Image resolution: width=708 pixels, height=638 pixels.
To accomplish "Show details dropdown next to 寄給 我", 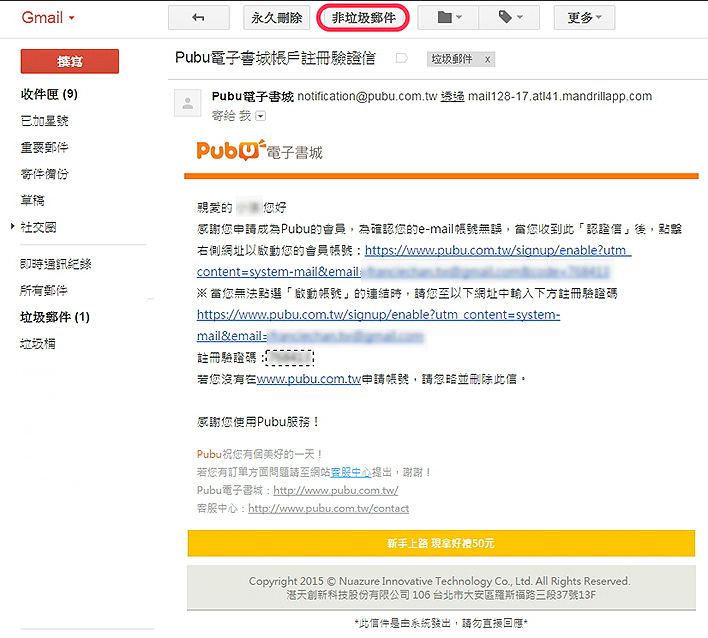I will click(261, 116).
